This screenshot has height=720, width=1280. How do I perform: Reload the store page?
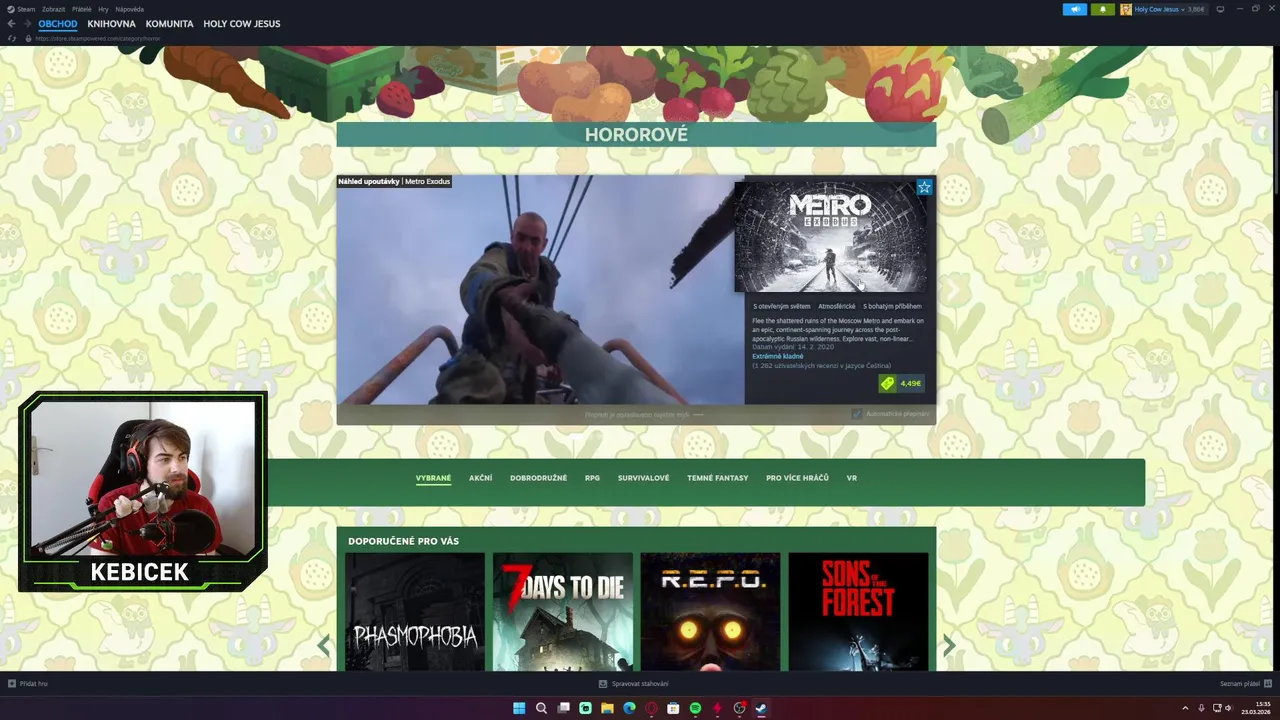[x=12, y=38]
